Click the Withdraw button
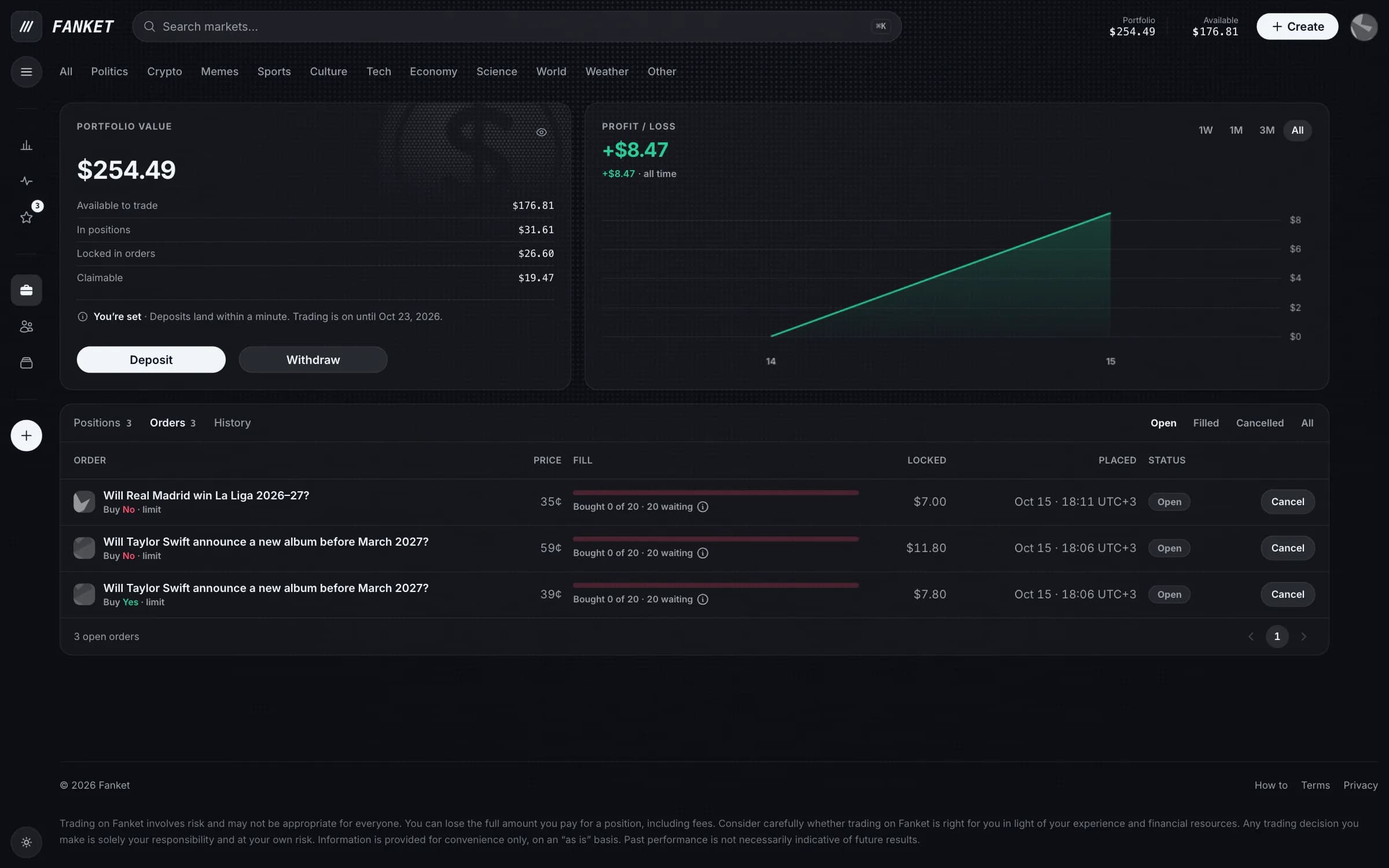 coord(313,359)
